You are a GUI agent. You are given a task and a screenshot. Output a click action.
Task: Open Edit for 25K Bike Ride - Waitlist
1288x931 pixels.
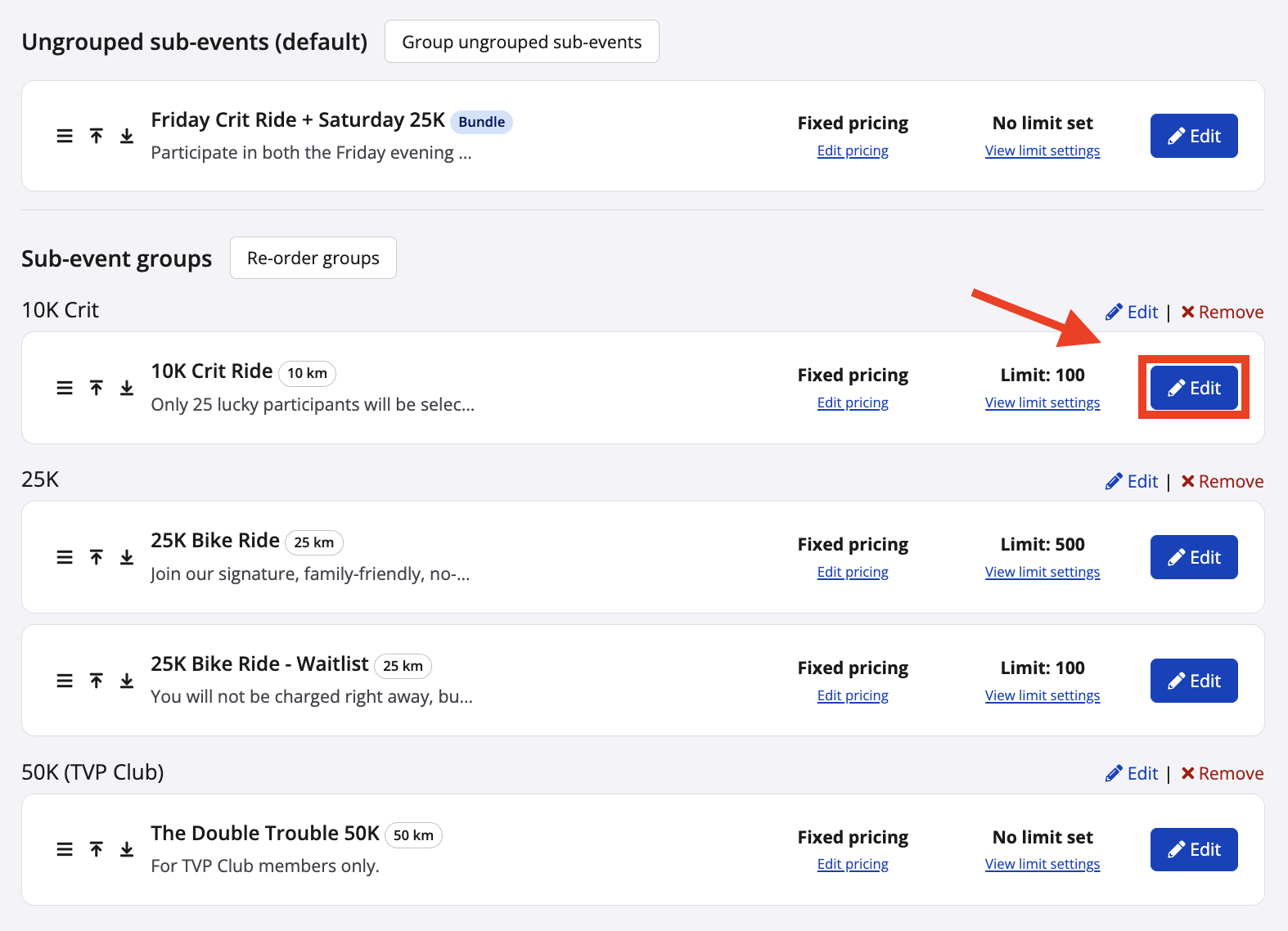tap(1193, 681)
